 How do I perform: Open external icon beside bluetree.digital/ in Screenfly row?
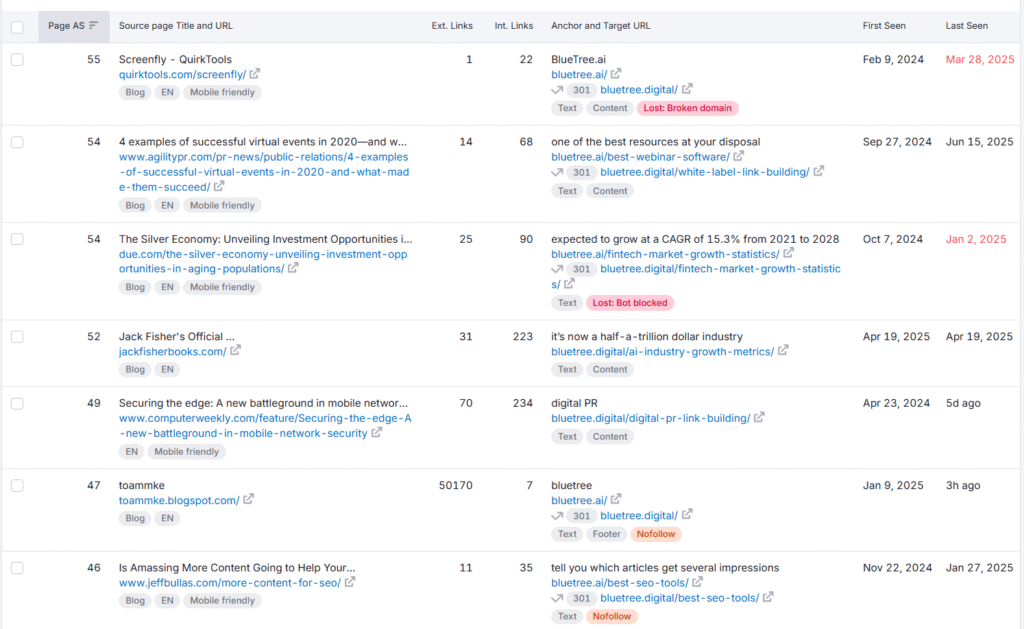(687, 89)
